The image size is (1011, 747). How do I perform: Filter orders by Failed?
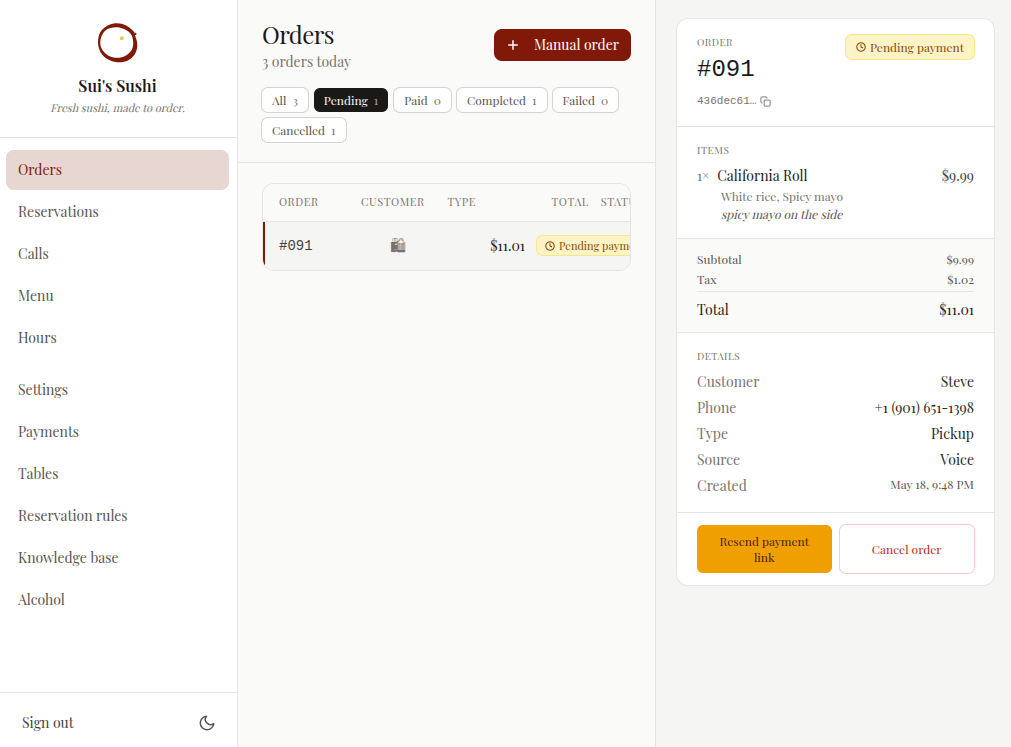pyautogui.click(x=585, y=101)
